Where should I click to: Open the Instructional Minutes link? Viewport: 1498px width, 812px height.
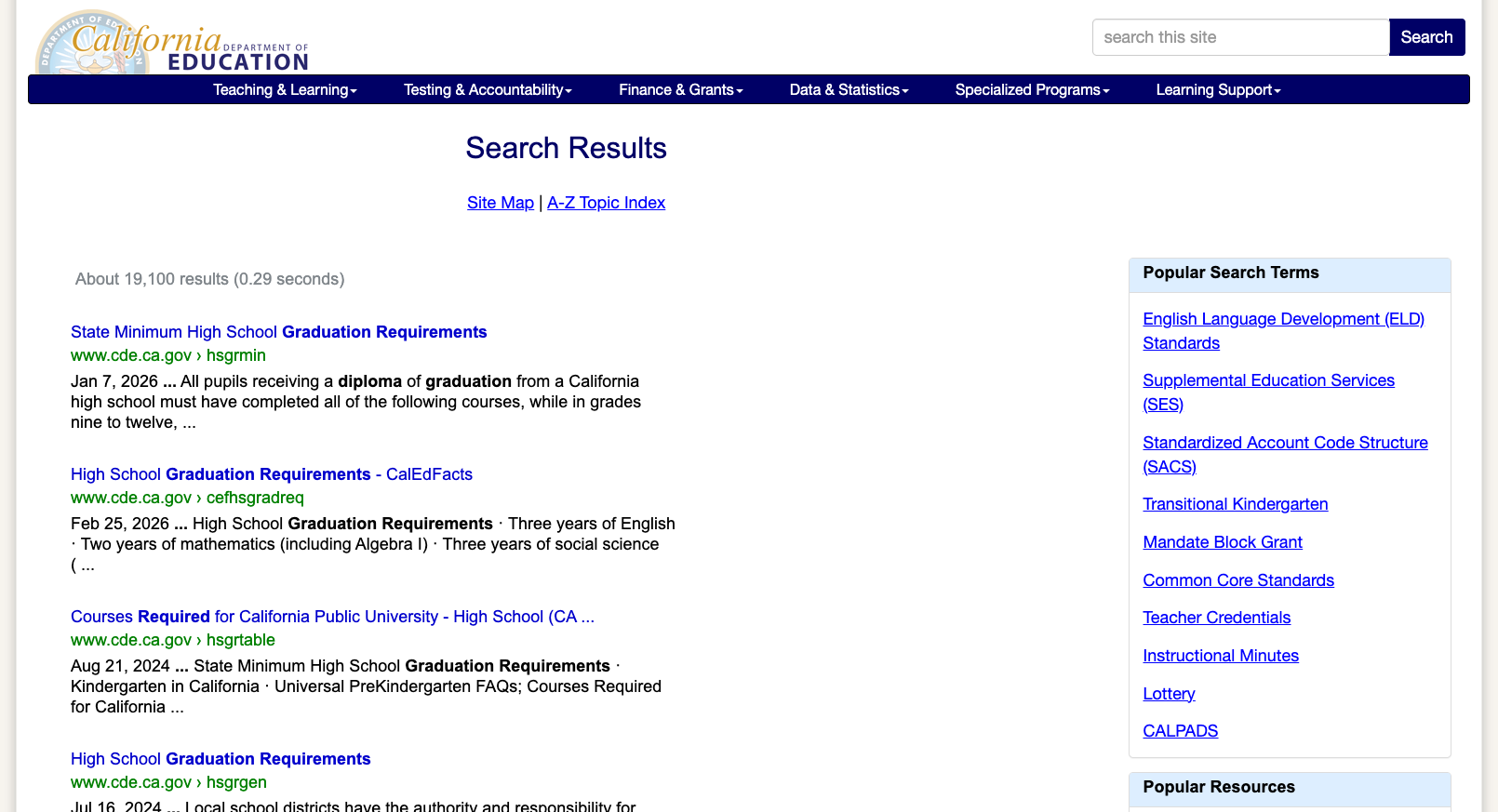pos(1220,656)
